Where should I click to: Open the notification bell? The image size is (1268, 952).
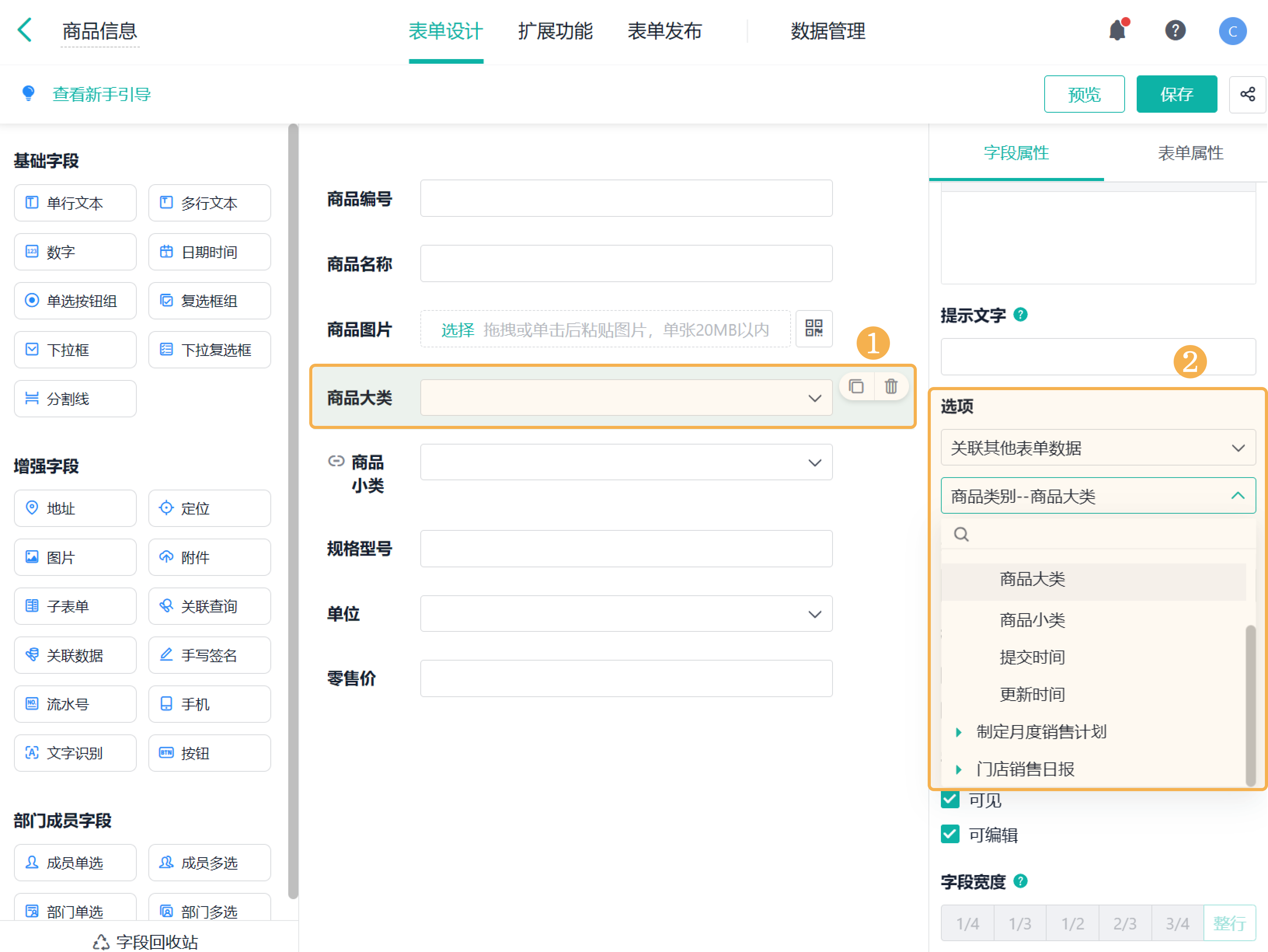click(x=1117, y=30)
